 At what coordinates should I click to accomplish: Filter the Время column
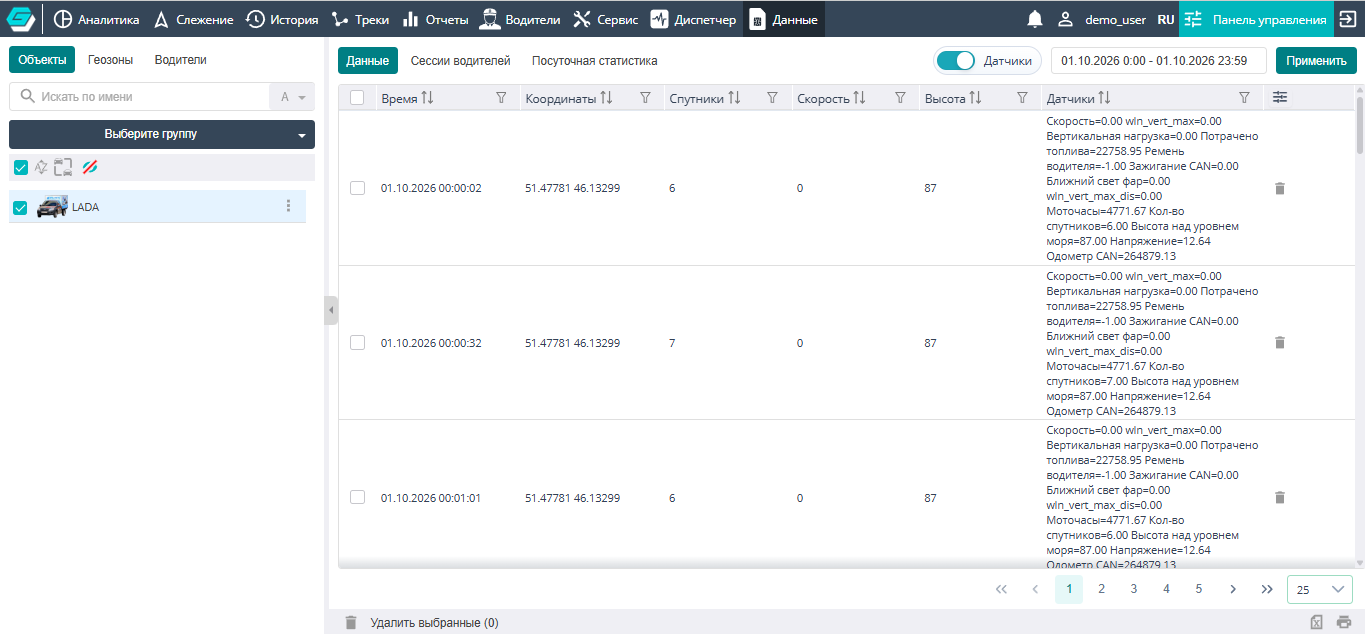pyautogui.click(x=502, y=98)
